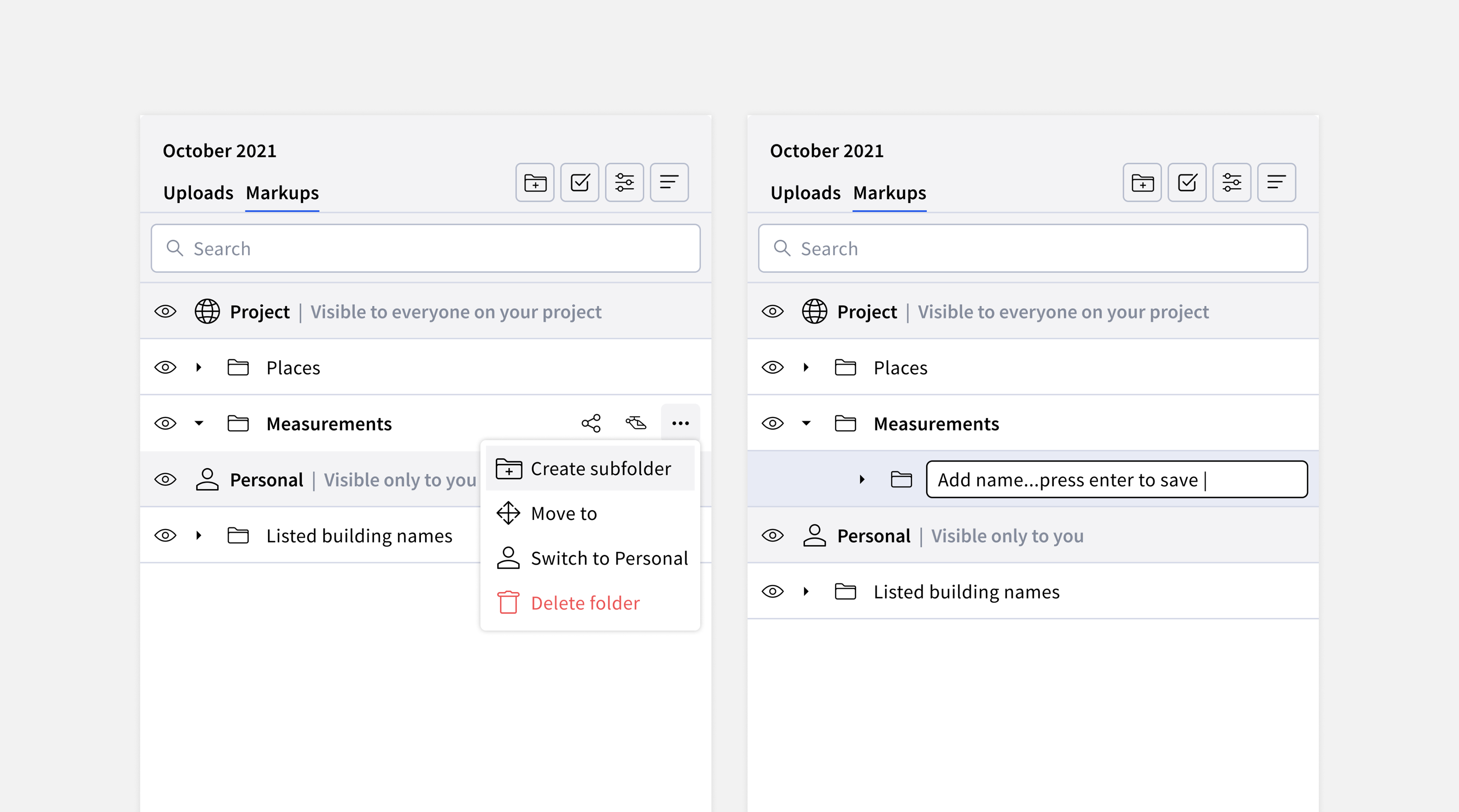Select Places folder label in left panel
This screenshot has width=1459, height=812.
click(293, 368)
